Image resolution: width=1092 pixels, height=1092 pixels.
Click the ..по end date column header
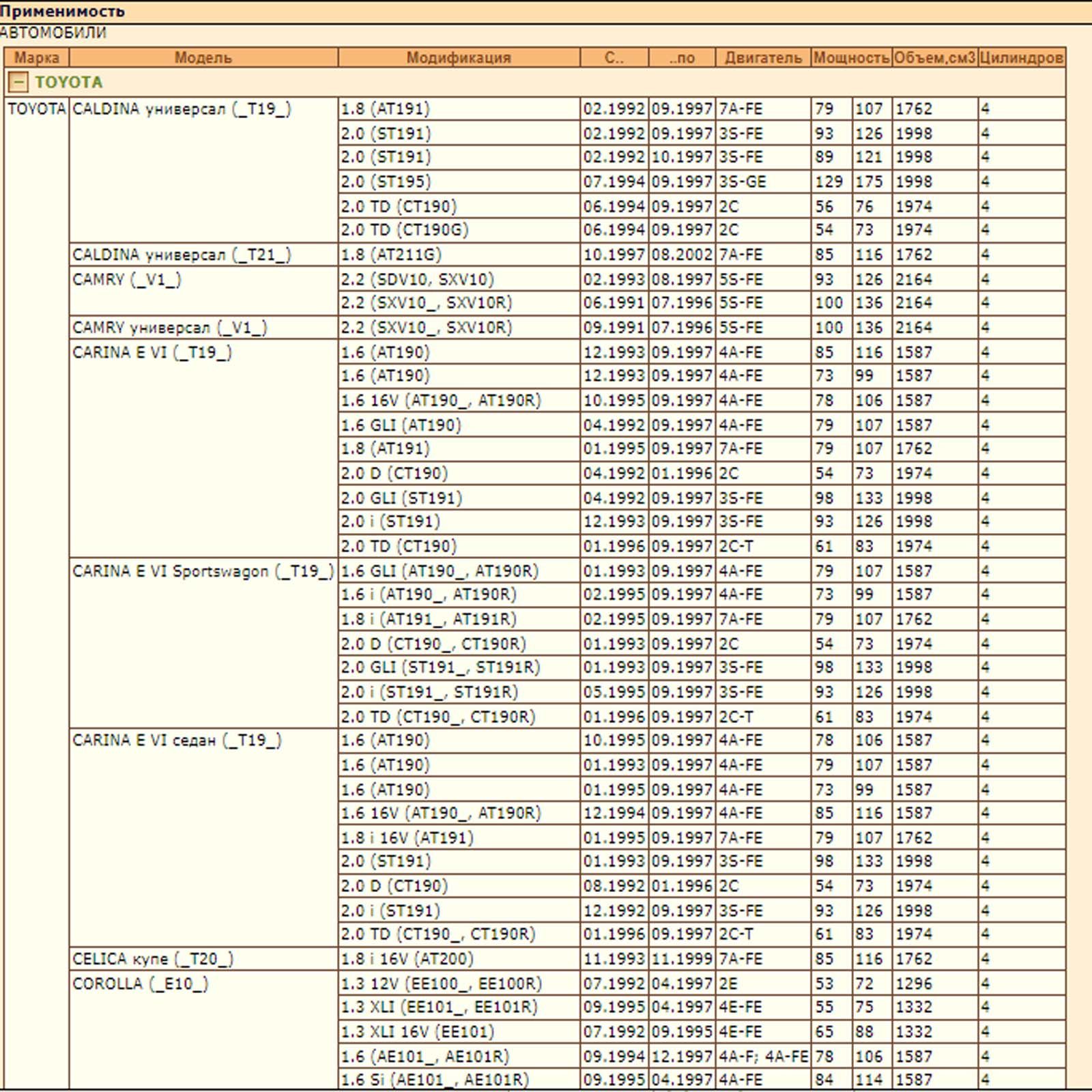pyautogui.click(x=682, y=58)
